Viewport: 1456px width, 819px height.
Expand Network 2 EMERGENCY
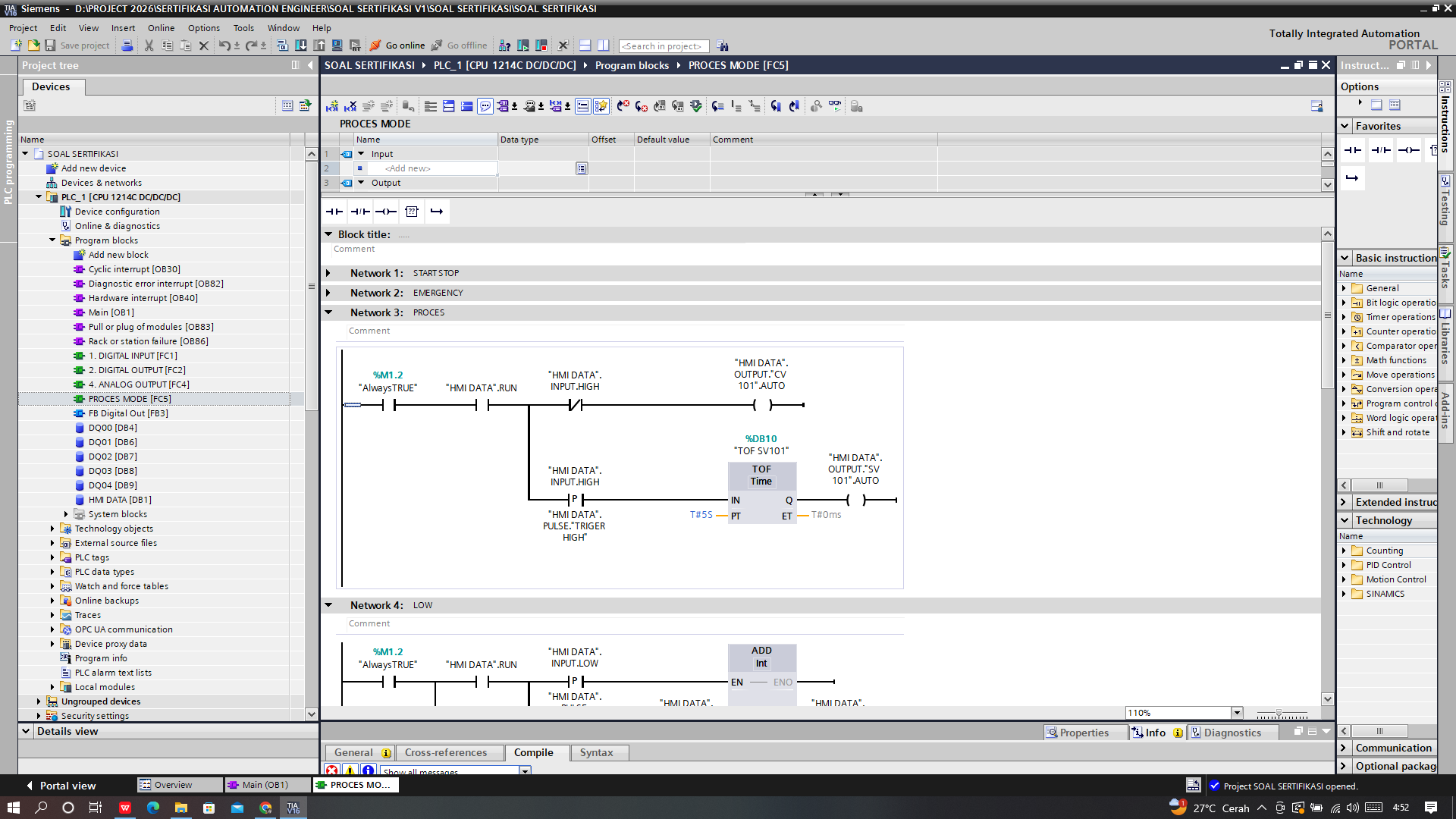tap(328, 293)
